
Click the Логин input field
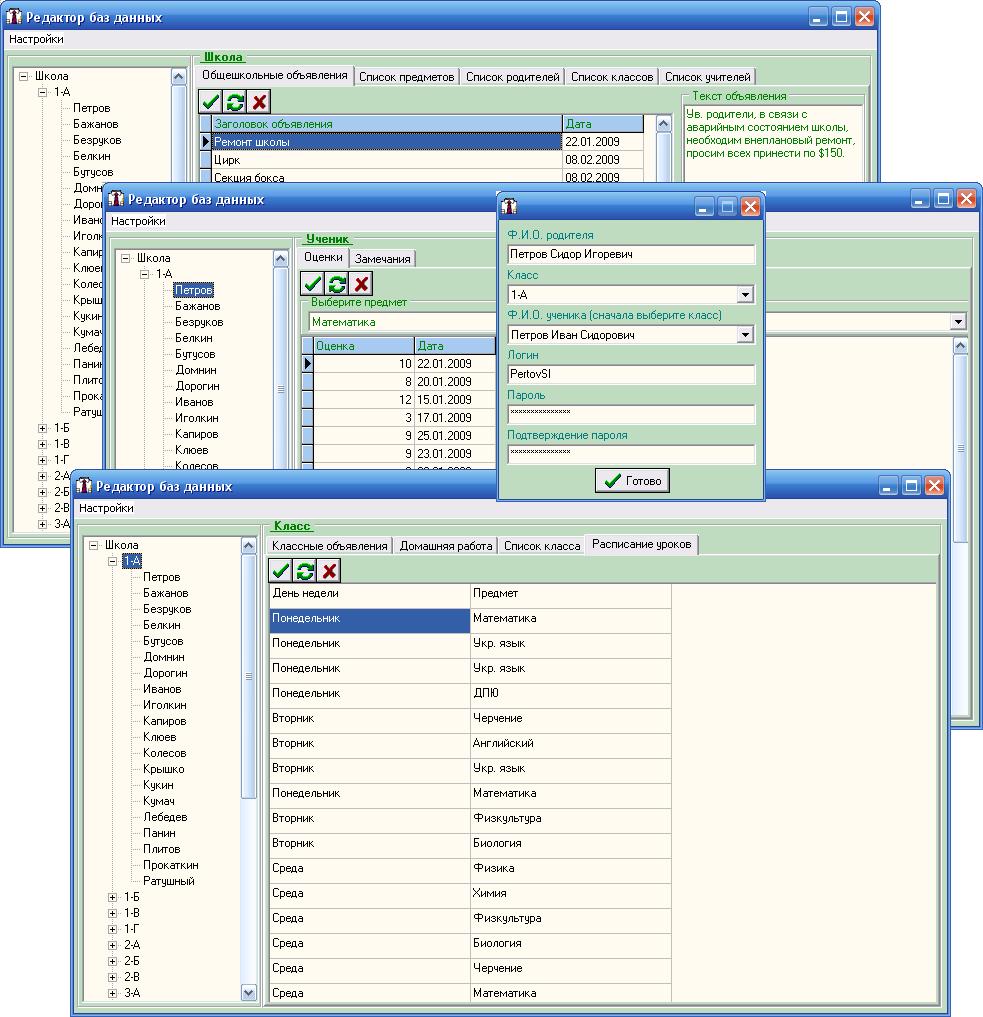click(630, 375)
